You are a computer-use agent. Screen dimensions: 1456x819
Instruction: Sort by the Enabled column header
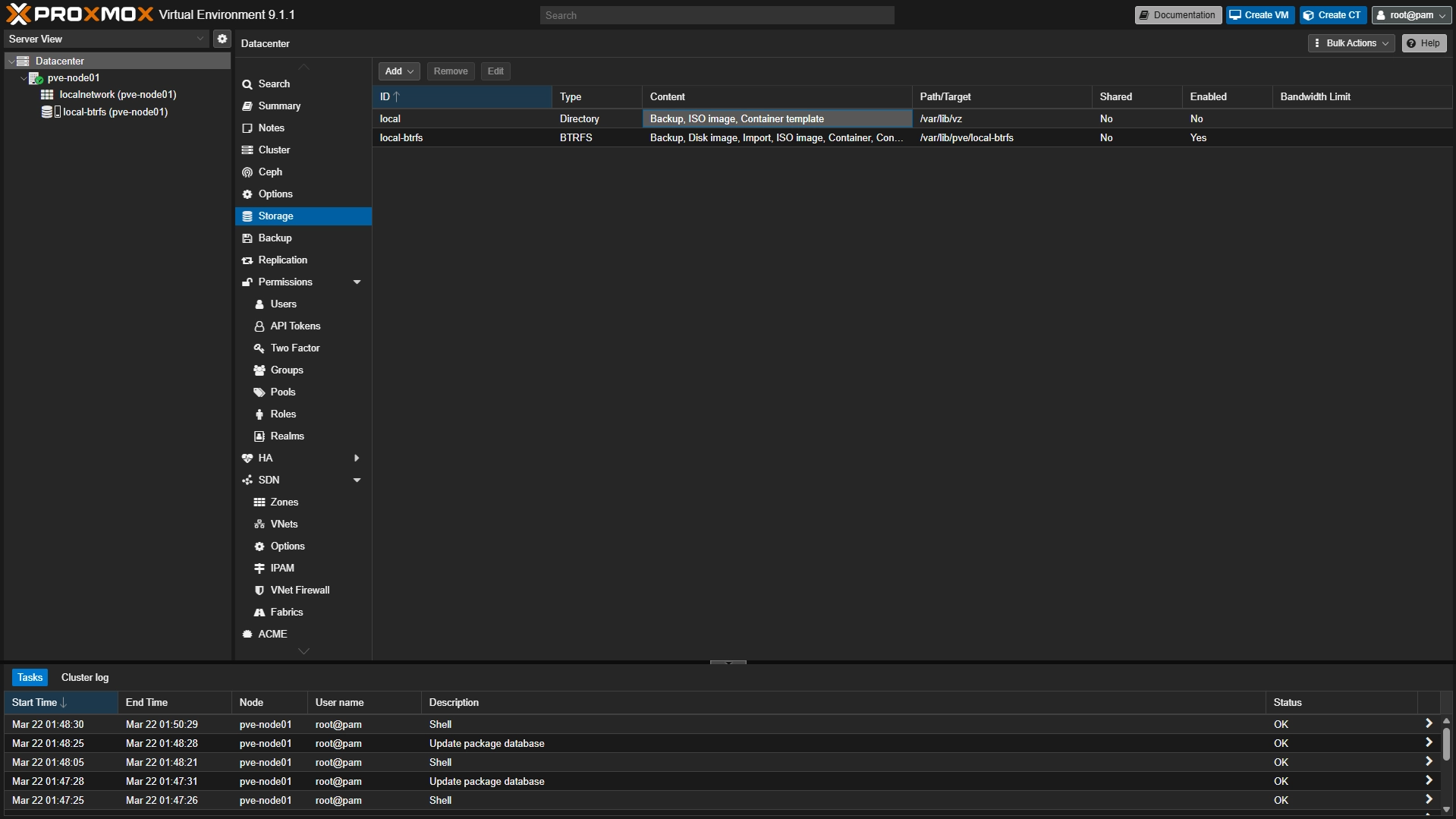coord(1227,97)
